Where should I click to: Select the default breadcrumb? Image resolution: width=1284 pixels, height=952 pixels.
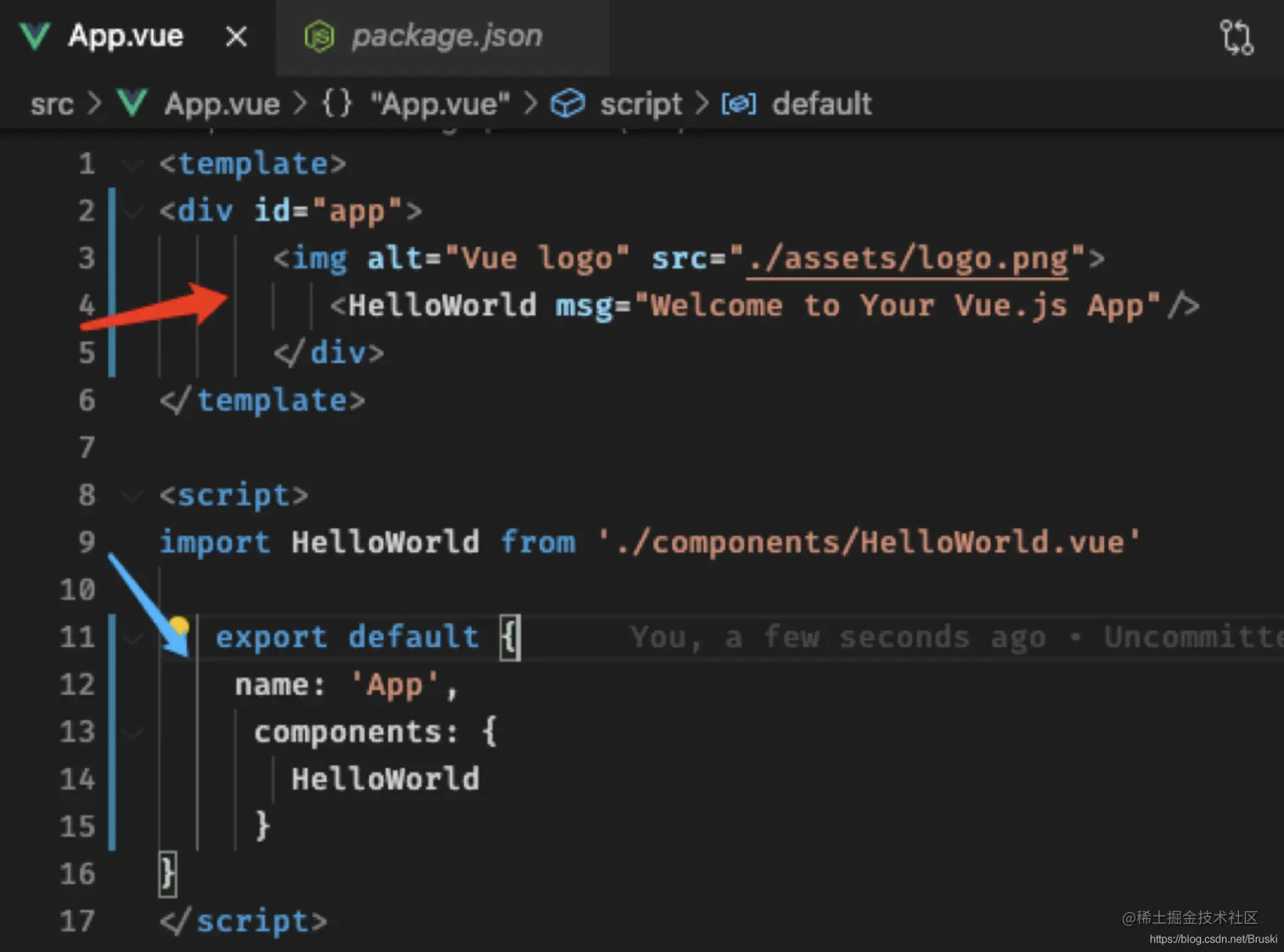click(x=822, y=104)
